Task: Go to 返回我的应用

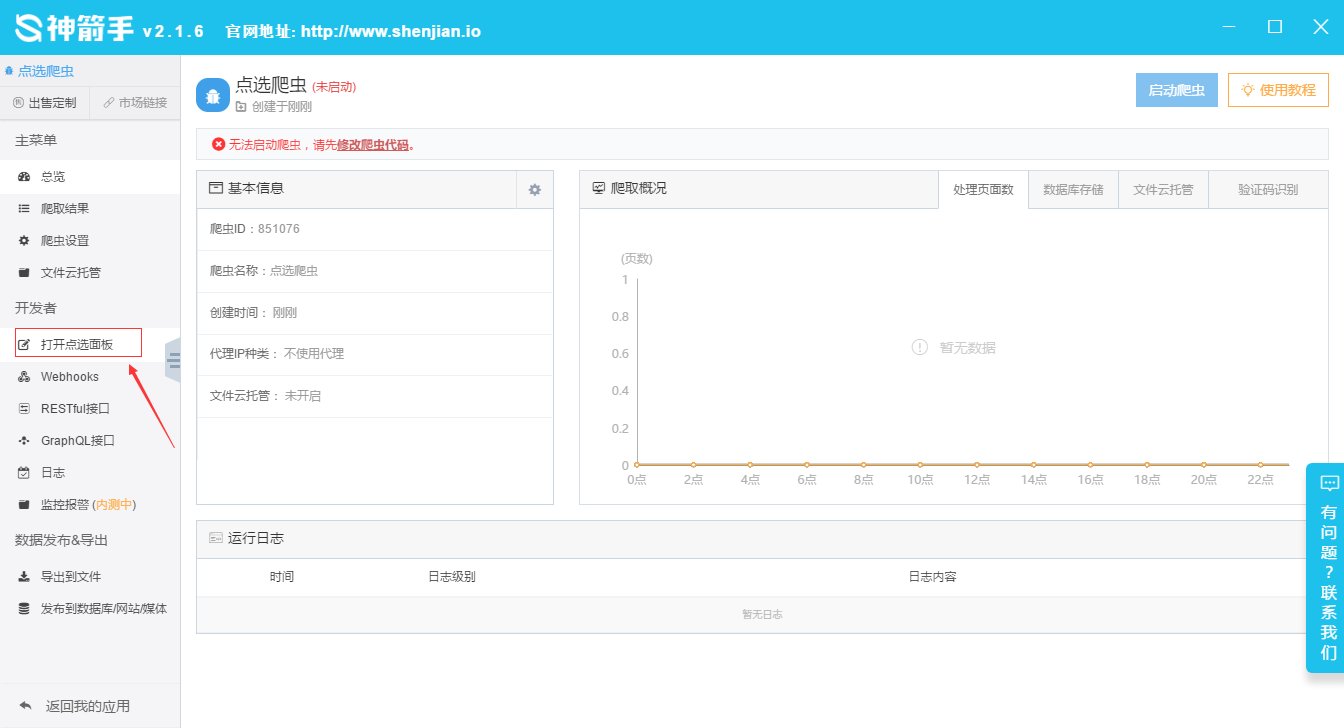Action: 87,706
